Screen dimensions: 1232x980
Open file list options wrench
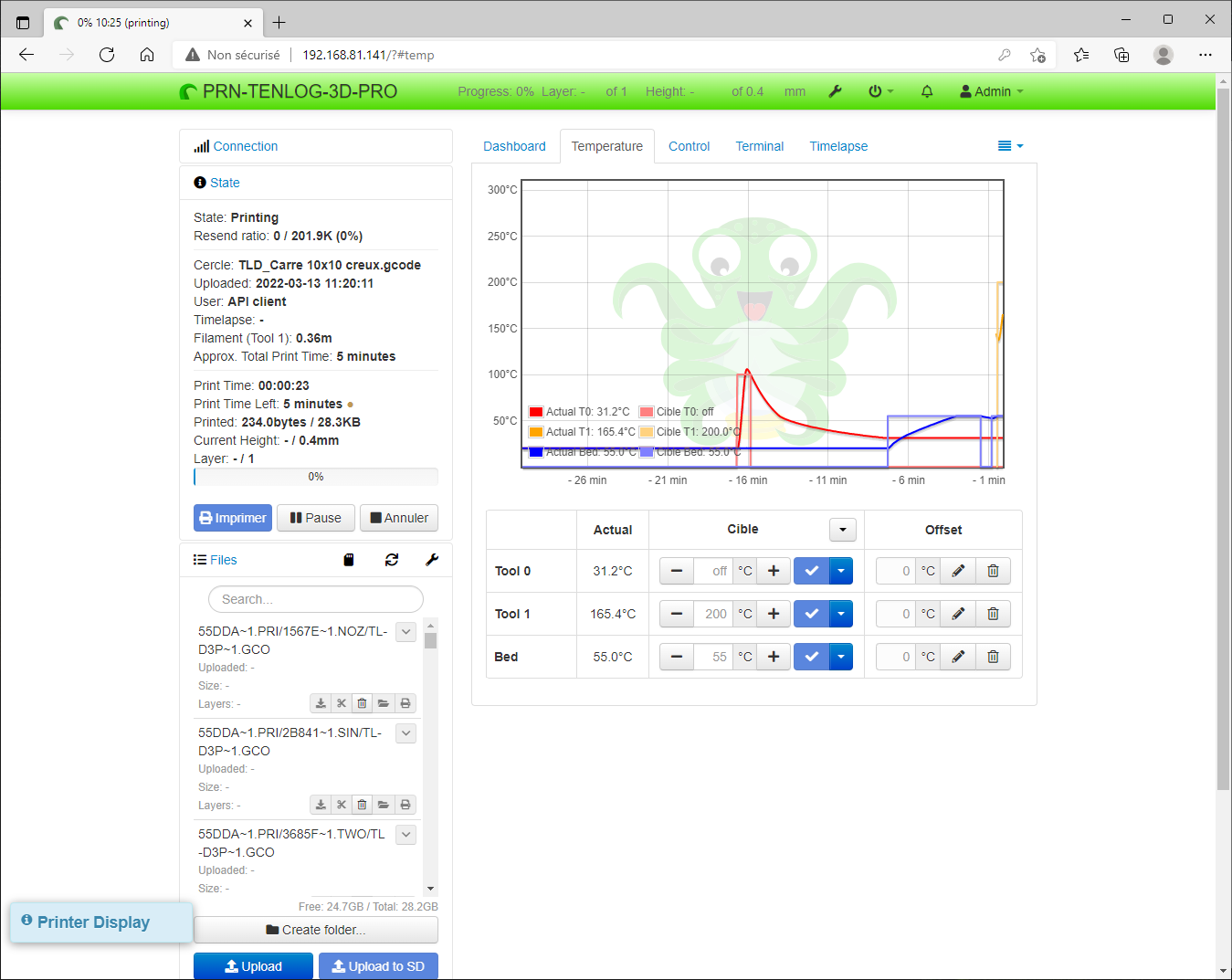pyautogui.click(x=432, y=560)
